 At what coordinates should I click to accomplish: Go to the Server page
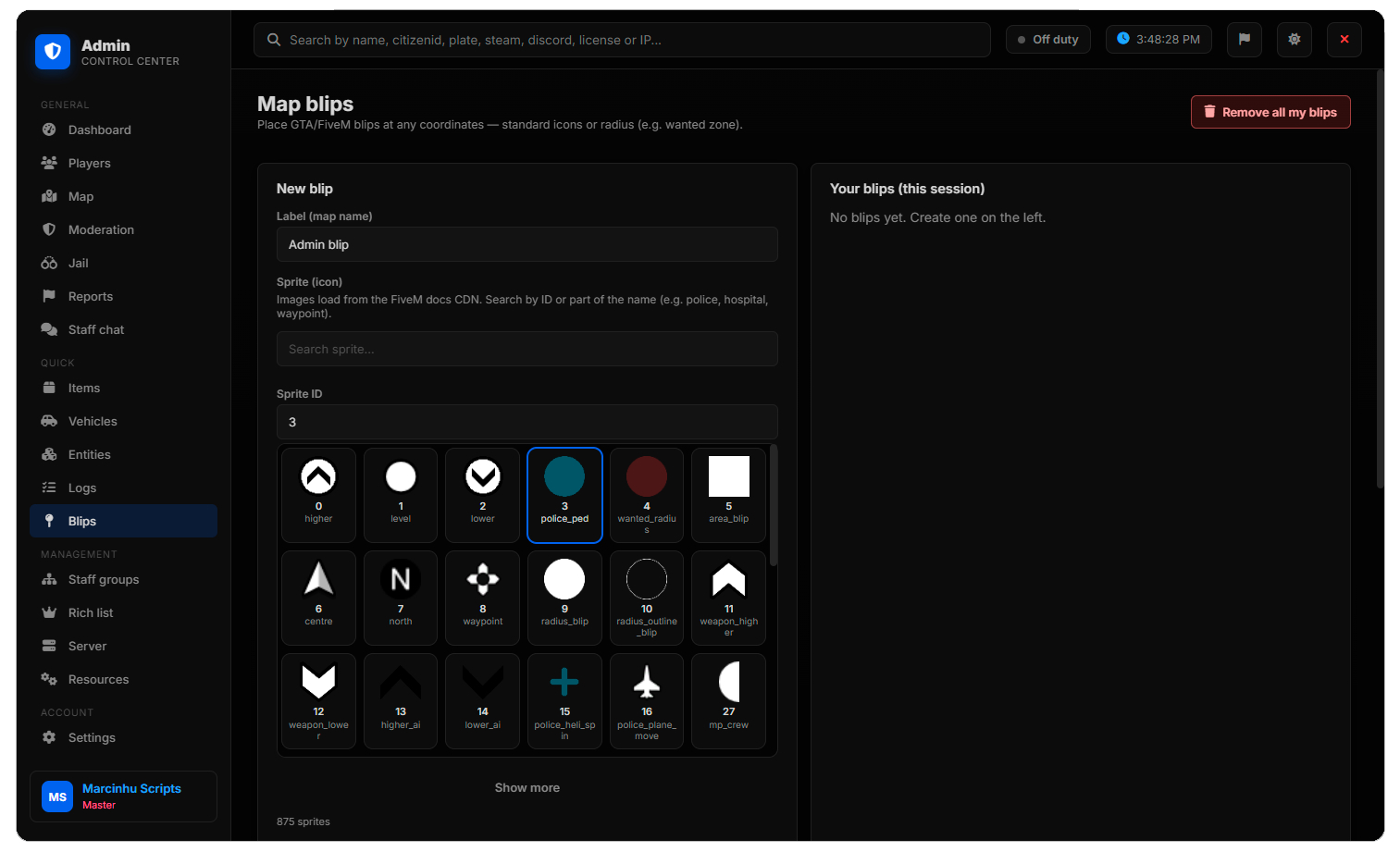(x=124, y=646)
